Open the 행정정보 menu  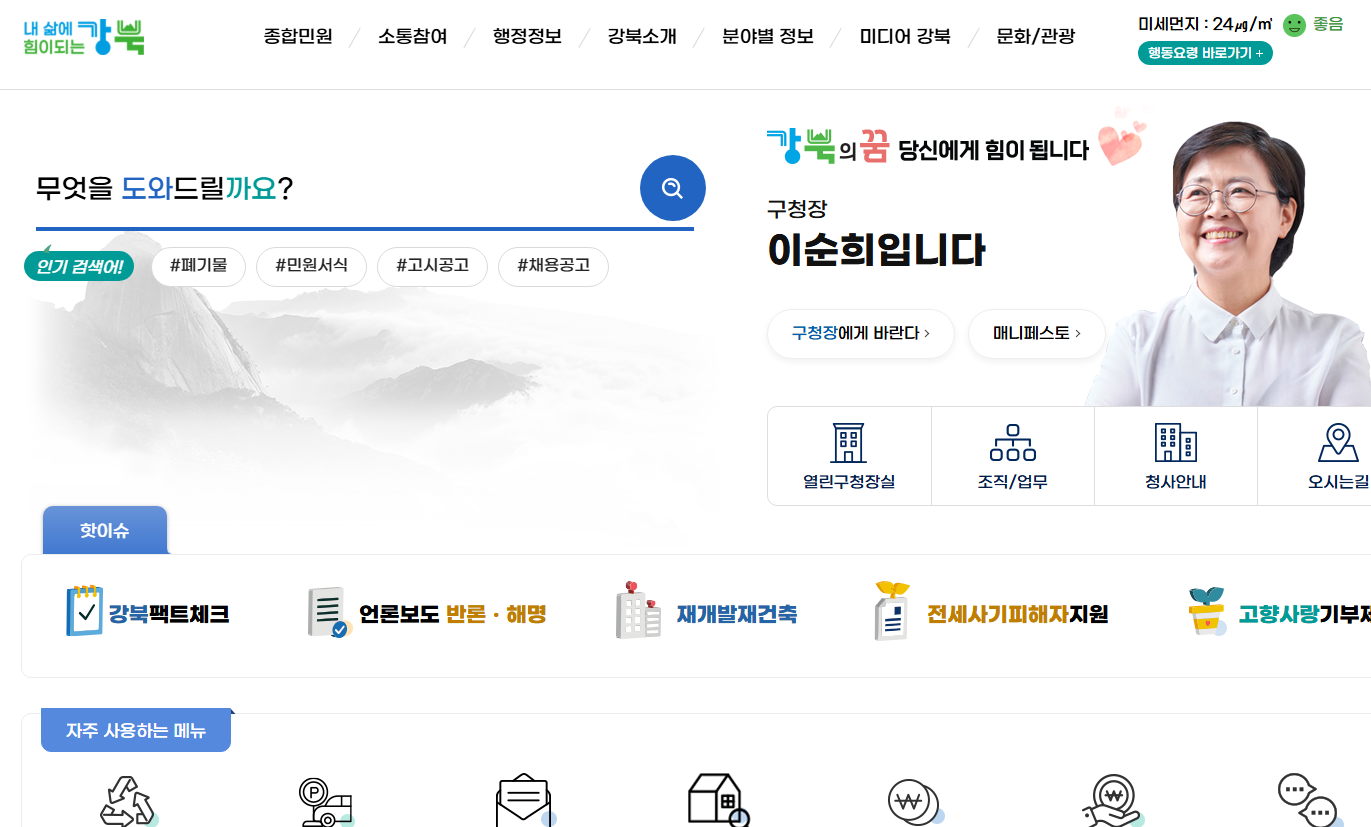coord(527,37)
